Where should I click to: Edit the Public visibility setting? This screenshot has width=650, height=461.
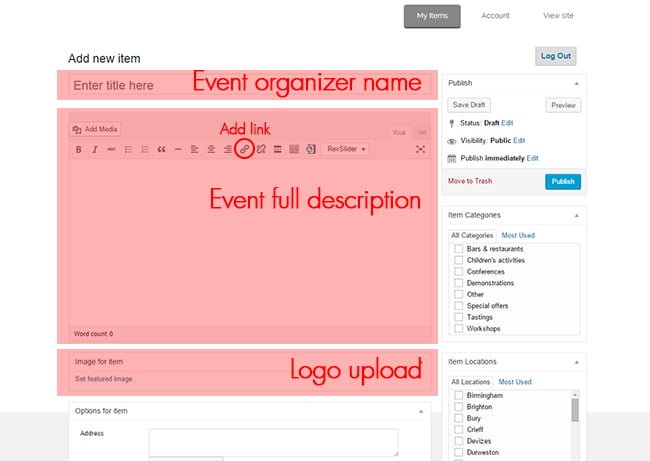(519, 141)
